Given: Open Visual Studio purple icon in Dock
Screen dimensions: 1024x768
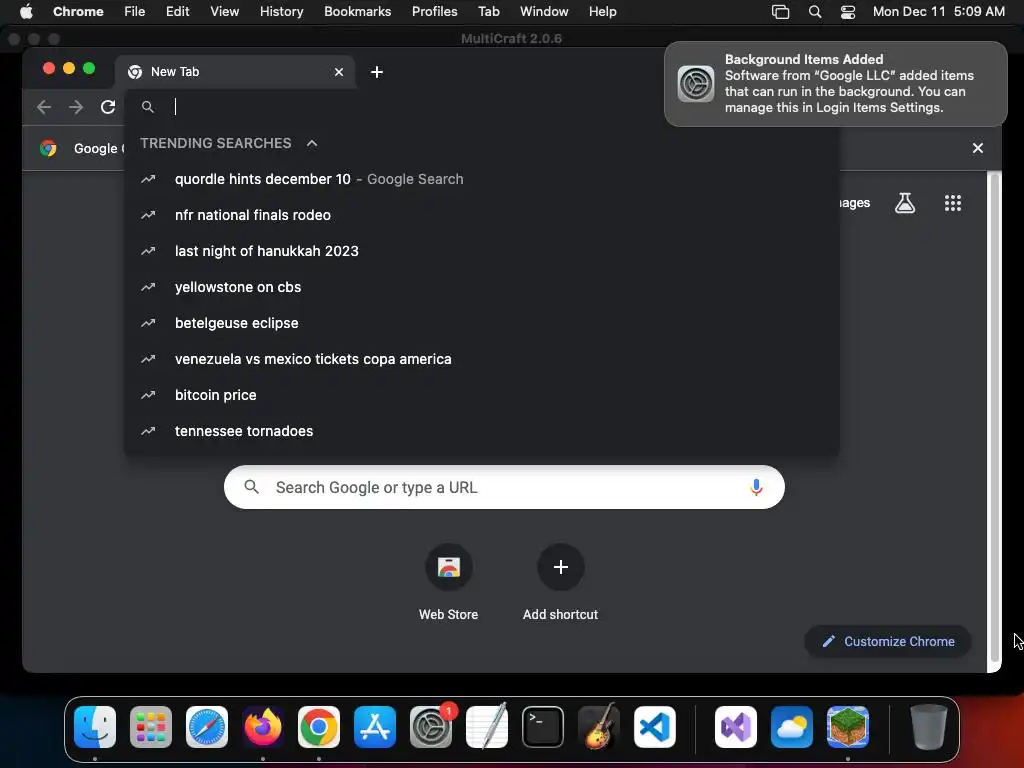Looking at the screenshot, I should (x=736, y=727).
